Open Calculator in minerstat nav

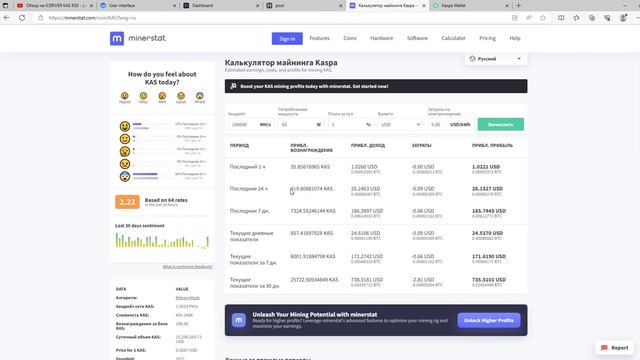(x=453, y=38)
